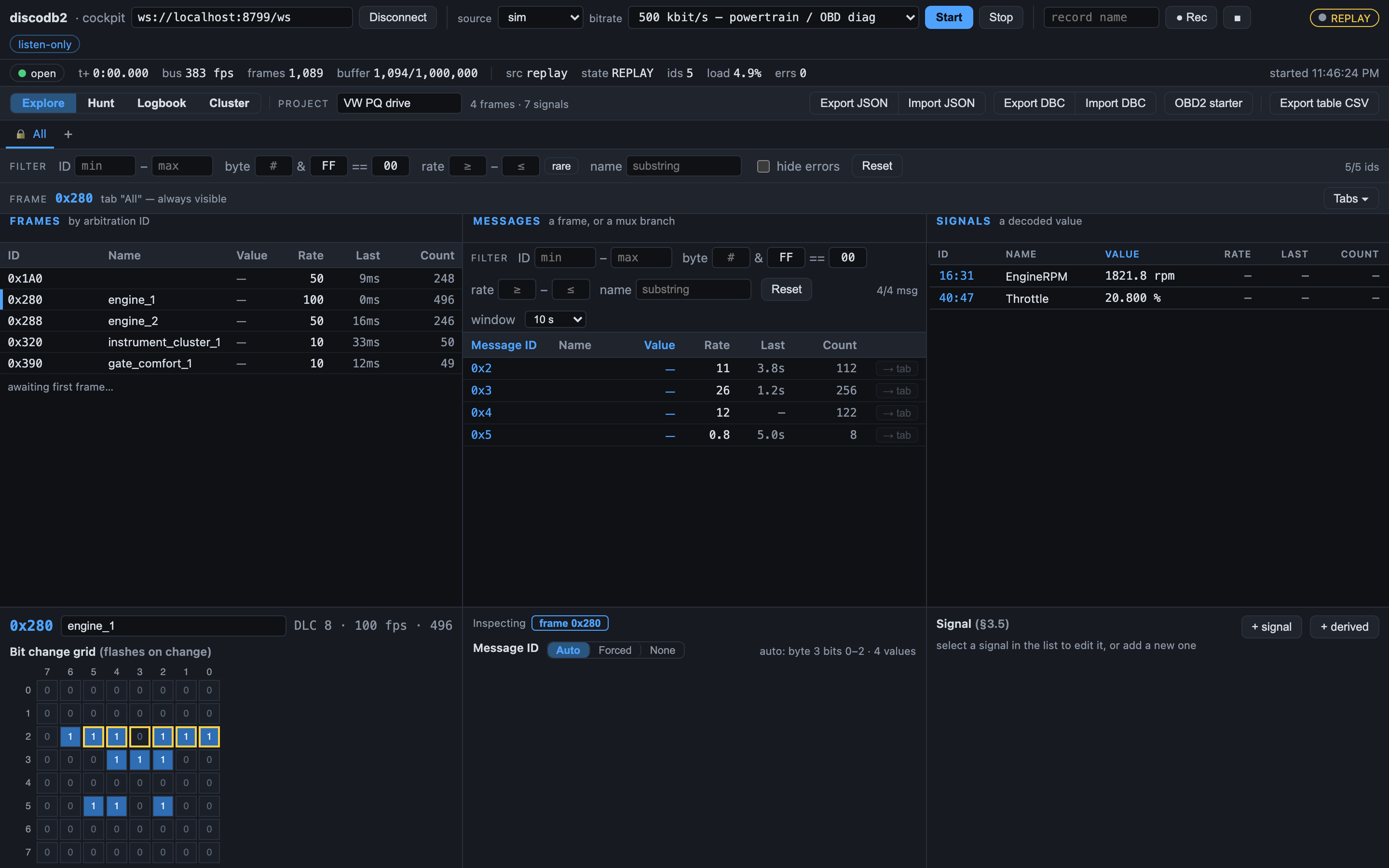This screenshot has width=1389, height=868.
Task: Toggle the REPLAY indicator pill
Action: [1344, 18]
